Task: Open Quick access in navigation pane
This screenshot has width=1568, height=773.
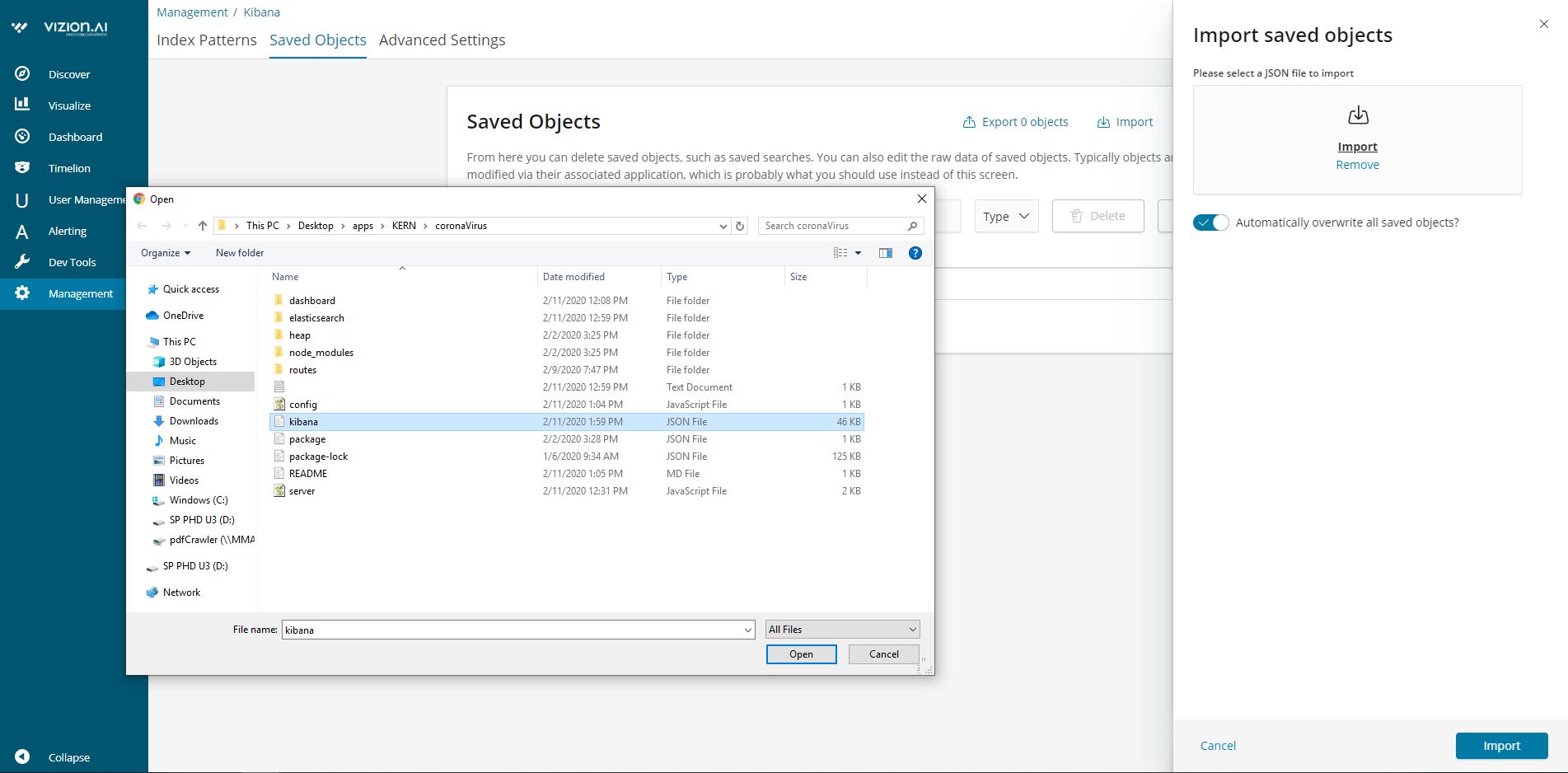Action: point(191,289)
